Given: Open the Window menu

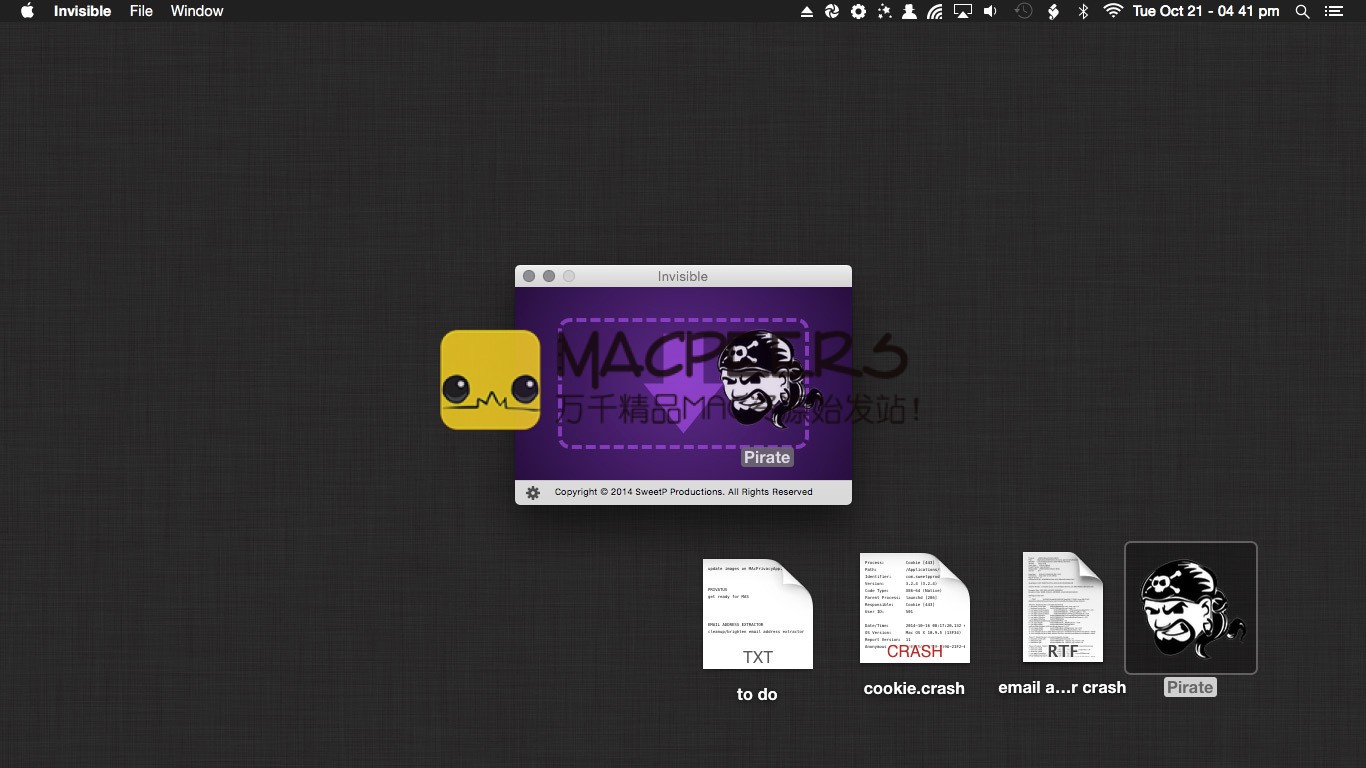Looking at the screenshot, I should tap(197, 11).
